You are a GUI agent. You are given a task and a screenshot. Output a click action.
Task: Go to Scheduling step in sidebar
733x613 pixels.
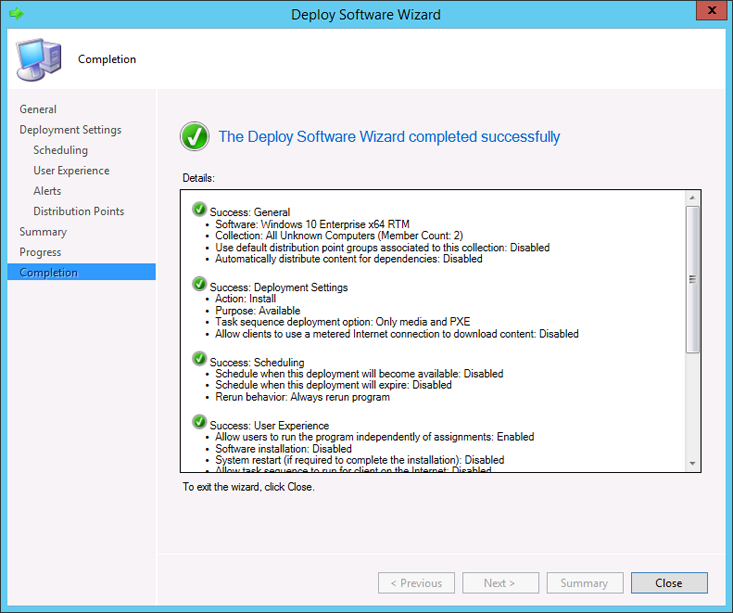click(x=60, y=150)
